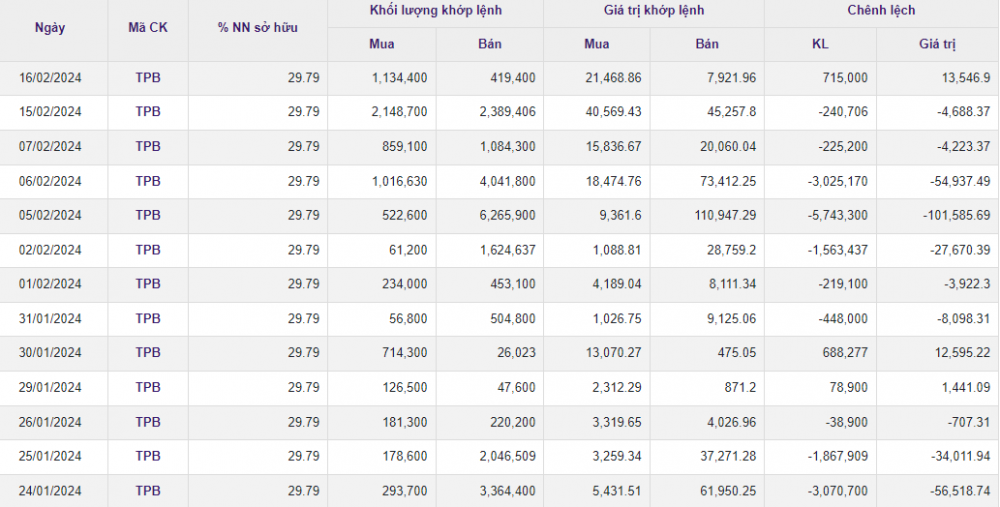Select the buy volume cell 1,134,400

[398, 78]
